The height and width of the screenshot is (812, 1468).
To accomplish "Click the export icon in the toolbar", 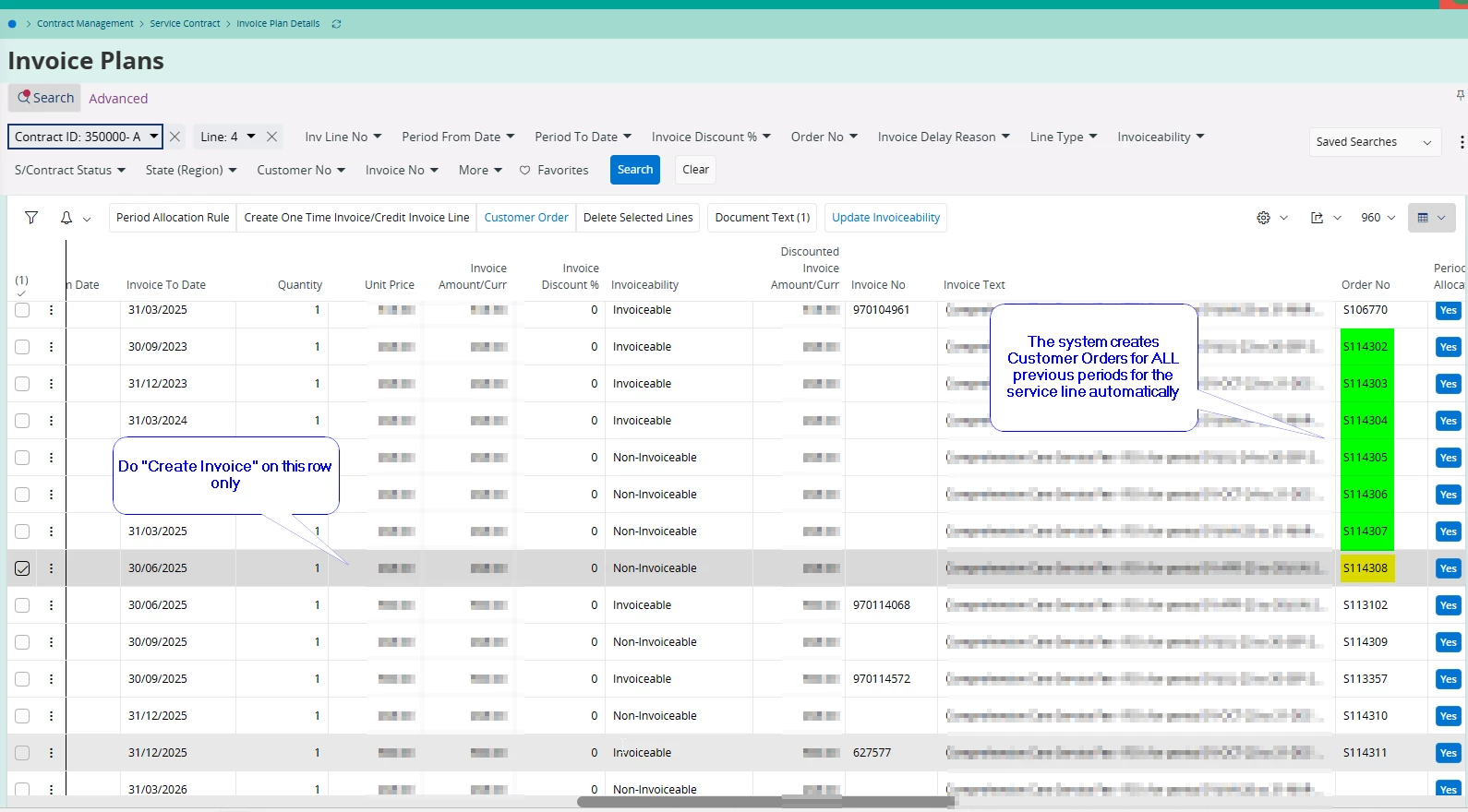I will [1317, 218].
